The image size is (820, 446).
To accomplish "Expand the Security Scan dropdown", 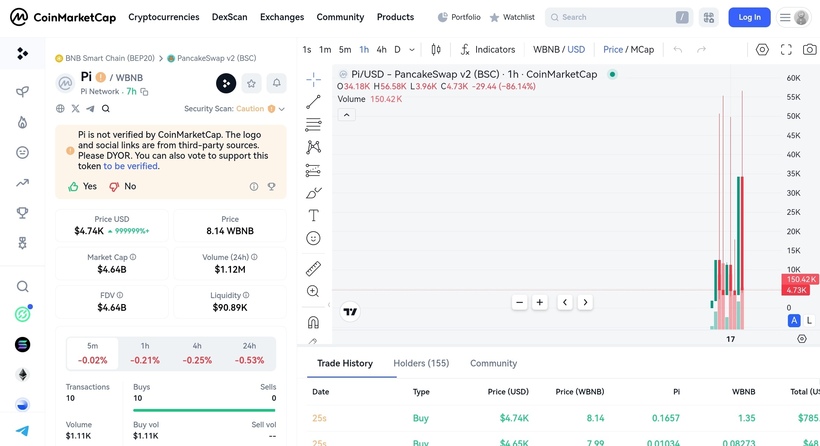I will tap(281, 109).
